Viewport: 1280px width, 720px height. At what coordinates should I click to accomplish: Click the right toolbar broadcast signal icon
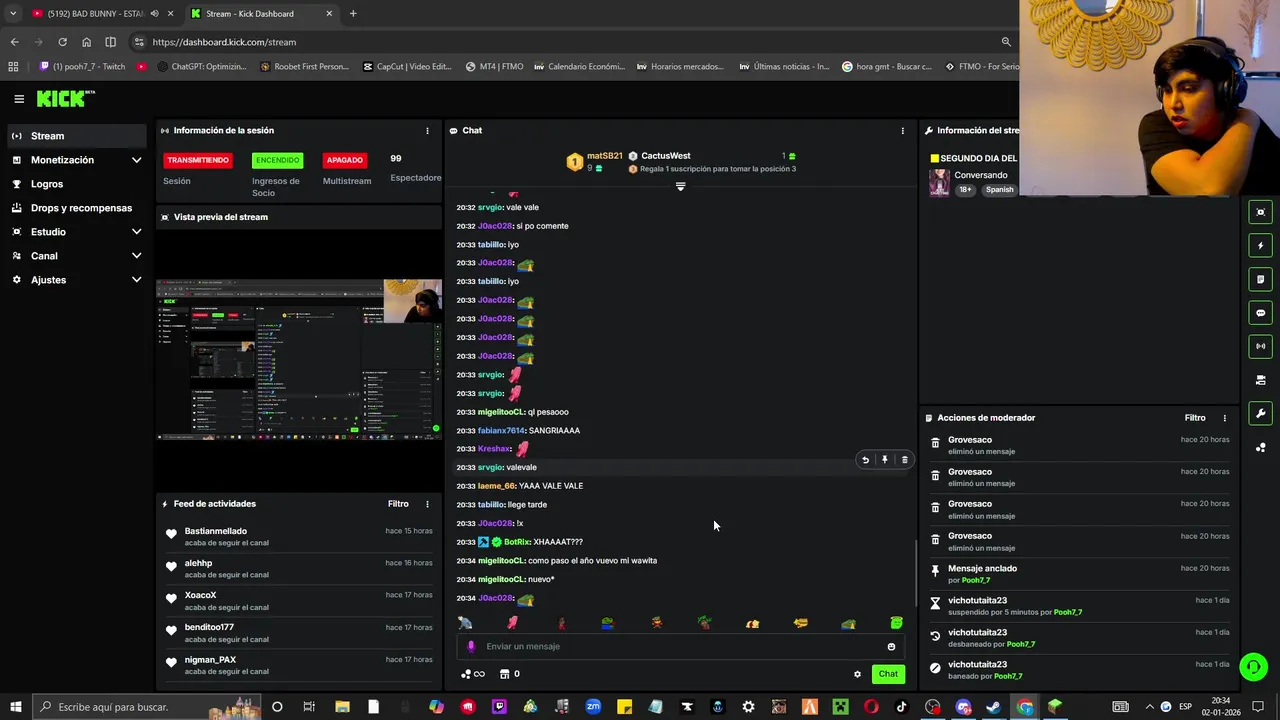pos(1260,346)
